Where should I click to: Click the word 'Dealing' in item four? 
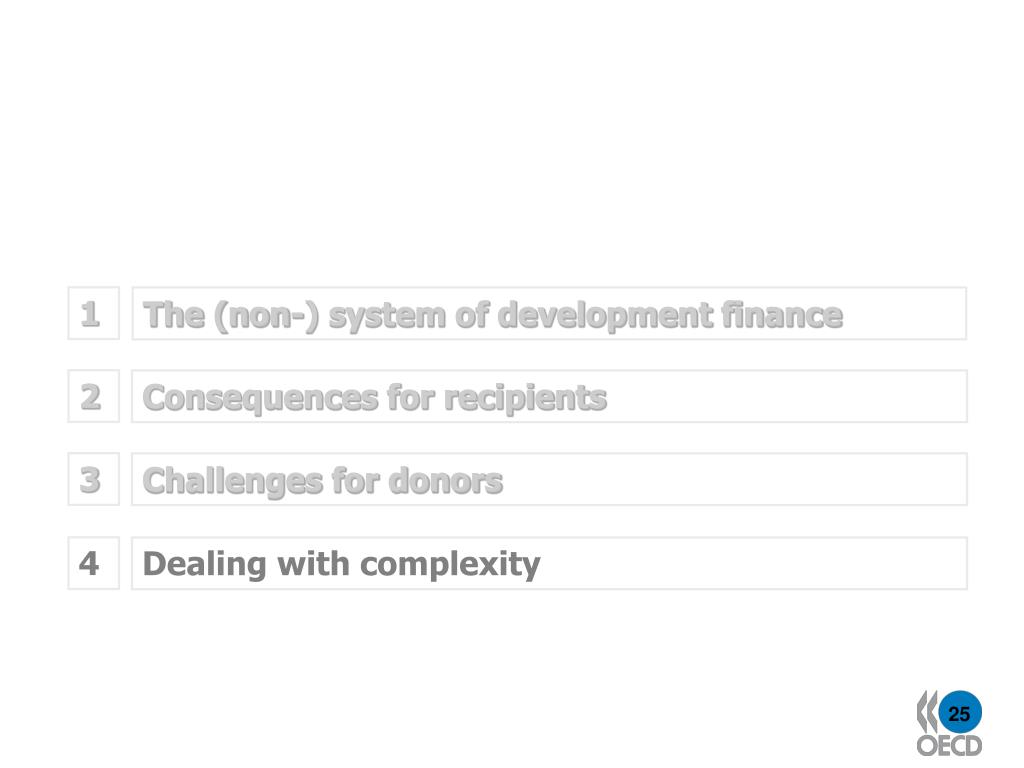[204, 566]
